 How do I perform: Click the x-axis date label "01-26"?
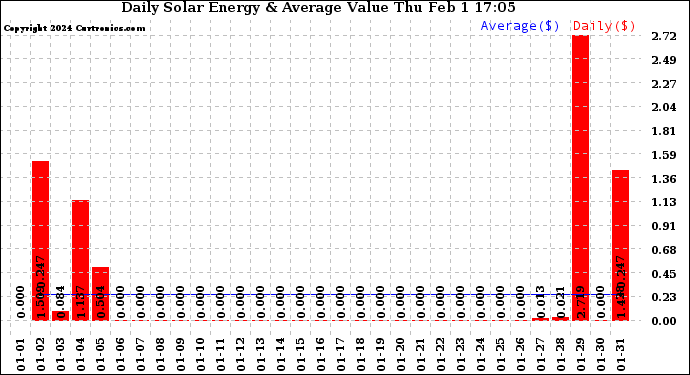click(x=521, y=355)
